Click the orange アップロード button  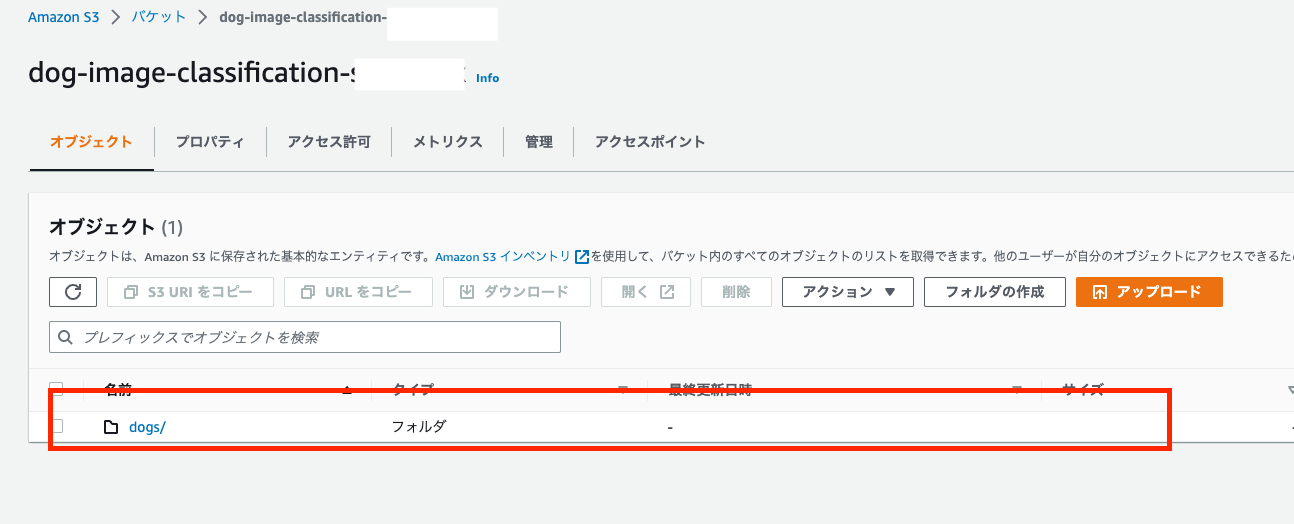(1149, 292)
